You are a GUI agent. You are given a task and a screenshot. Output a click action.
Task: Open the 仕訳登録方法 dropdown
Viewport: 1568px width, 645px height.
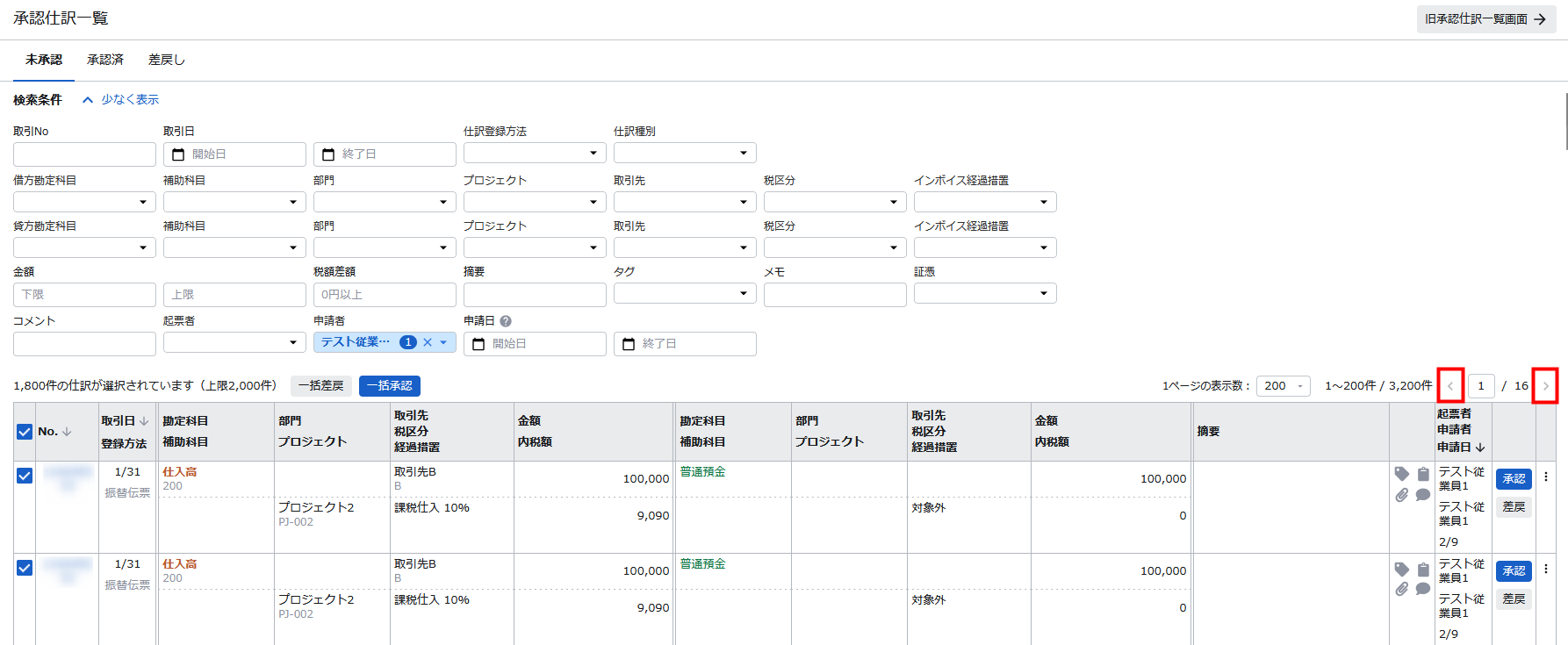click(x=534, y=154)
